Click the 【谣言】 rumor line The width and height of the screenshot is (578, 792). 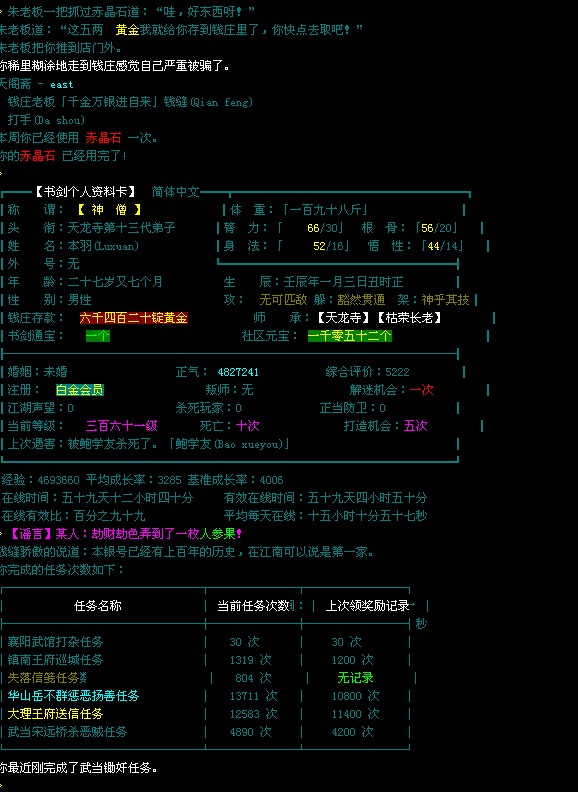click(x=125, y=534)
